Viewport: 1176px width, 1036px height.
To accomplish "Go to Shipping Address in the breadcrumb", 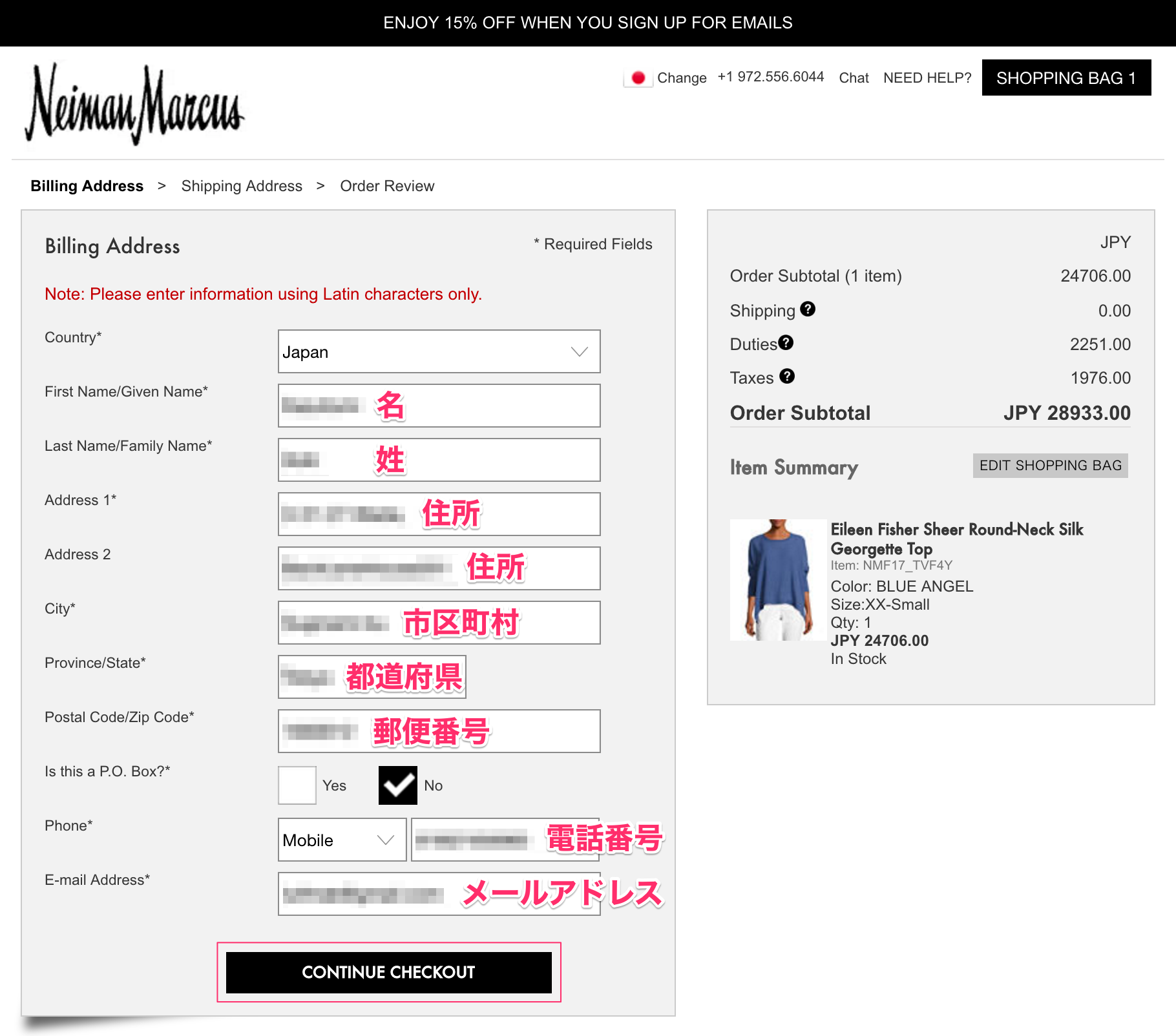I will coord(242,186).
